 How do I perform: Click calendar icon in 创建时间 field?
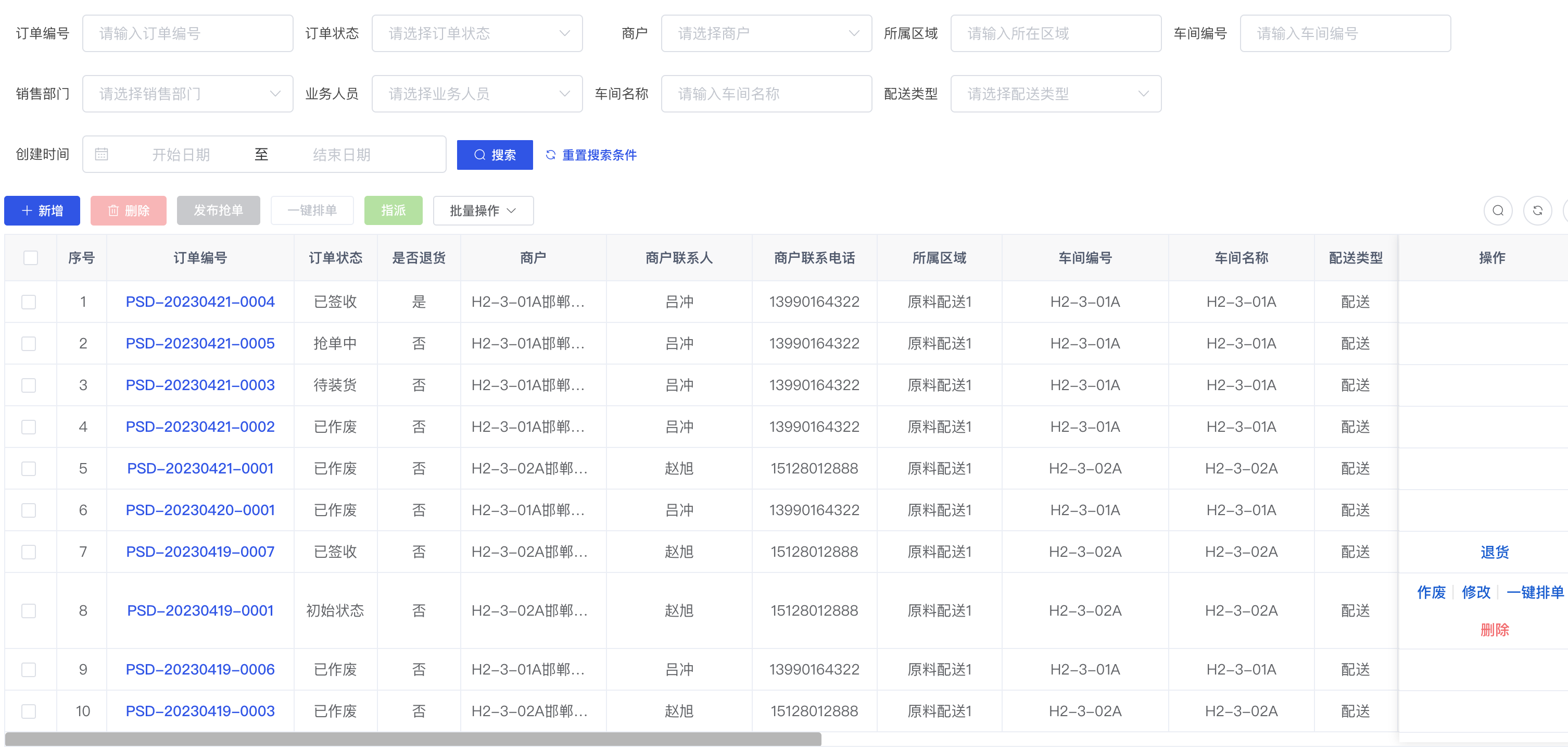[102, 155]
